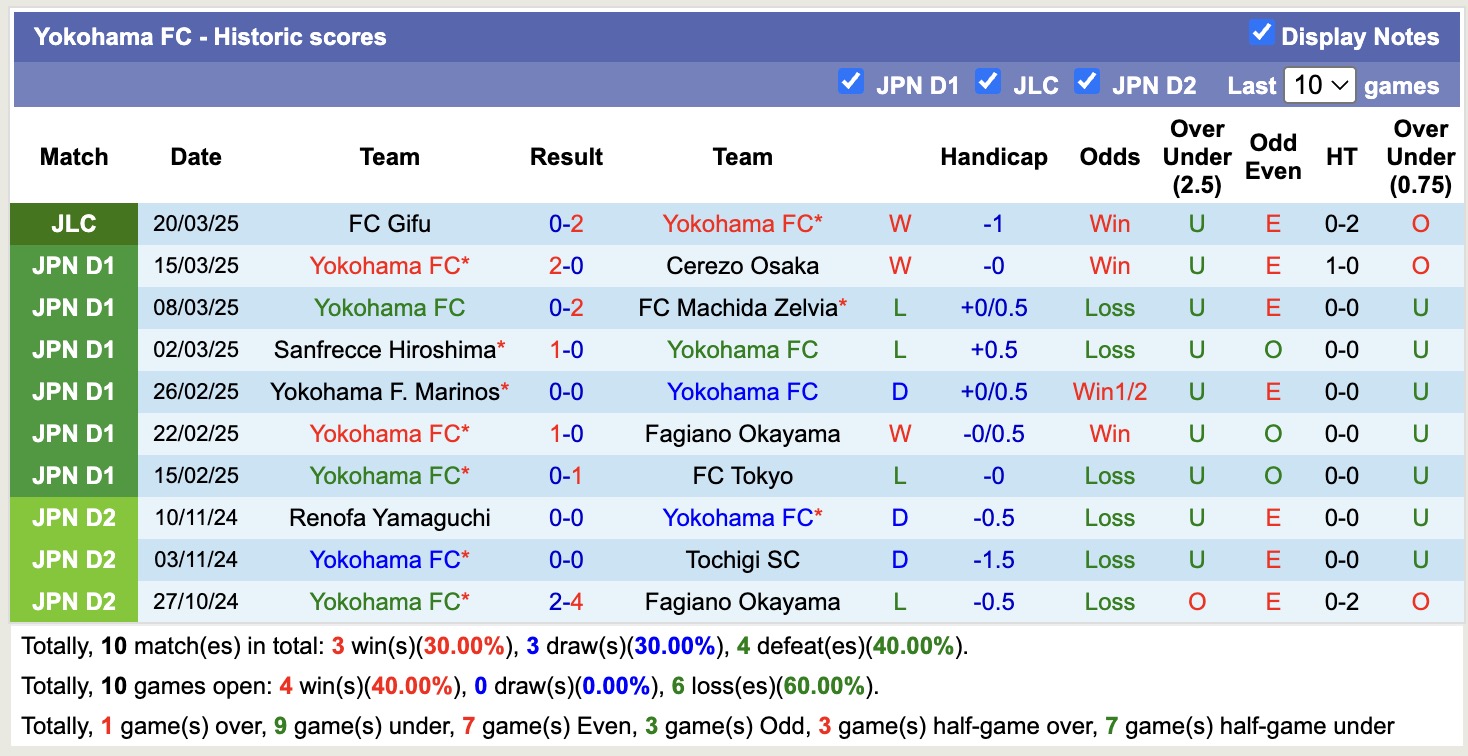Image resolution: width=1468 pixels, height=756 pixels.
Task: Open FC Gifu team page
Action: [390, 224]
